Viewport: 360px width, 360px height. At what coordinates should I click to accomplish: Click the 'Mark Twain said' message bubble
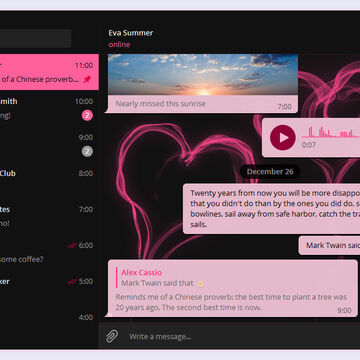click(x=329, y=245)
